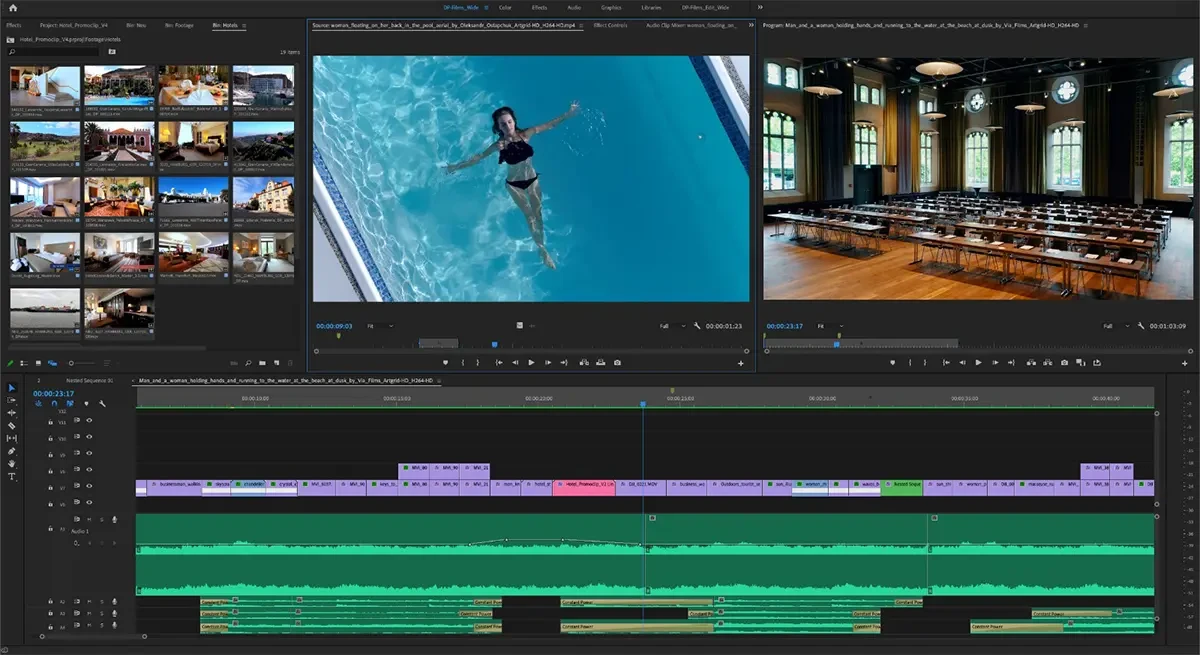The width and height of the screenshot is (1200, 655).
Task: Choose the Hand tool
Action: (12, 464)
